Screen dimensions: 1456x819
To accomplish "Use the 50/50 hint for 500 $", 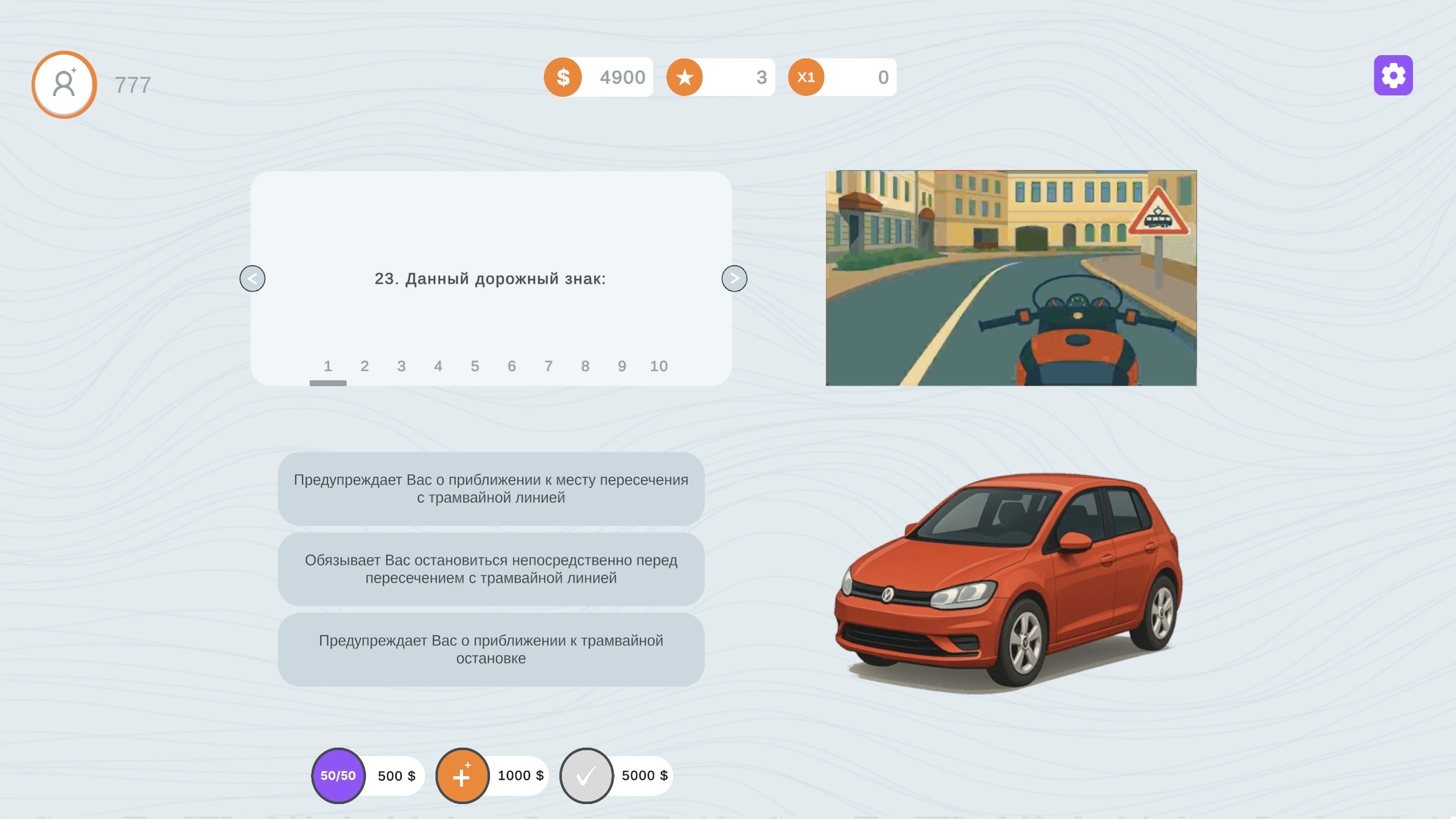I will click(337, 775).
